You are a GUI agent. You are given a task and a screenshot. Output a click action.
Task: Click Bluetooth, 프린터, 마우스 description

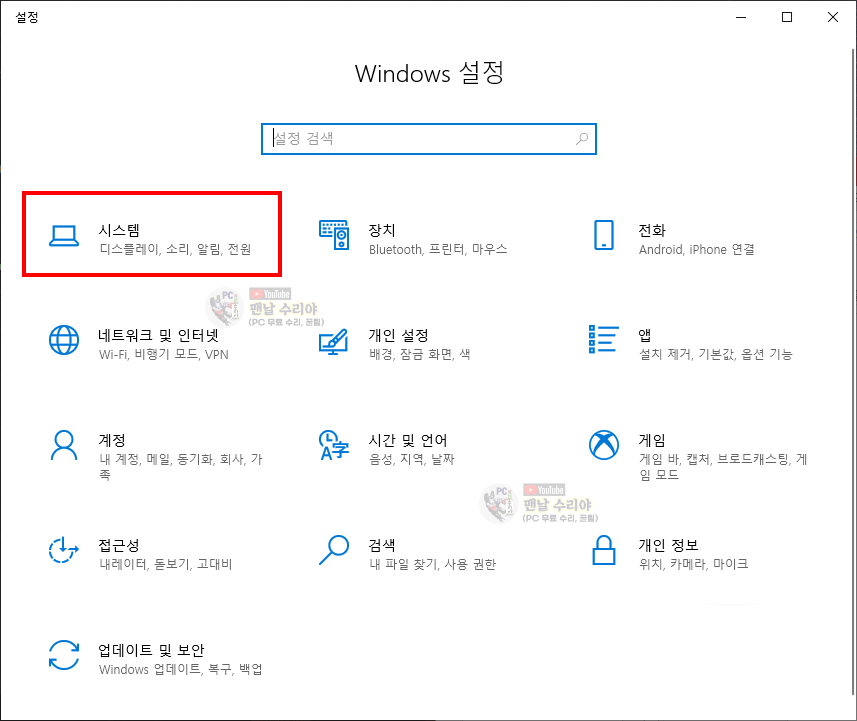[x=438, y=249]
